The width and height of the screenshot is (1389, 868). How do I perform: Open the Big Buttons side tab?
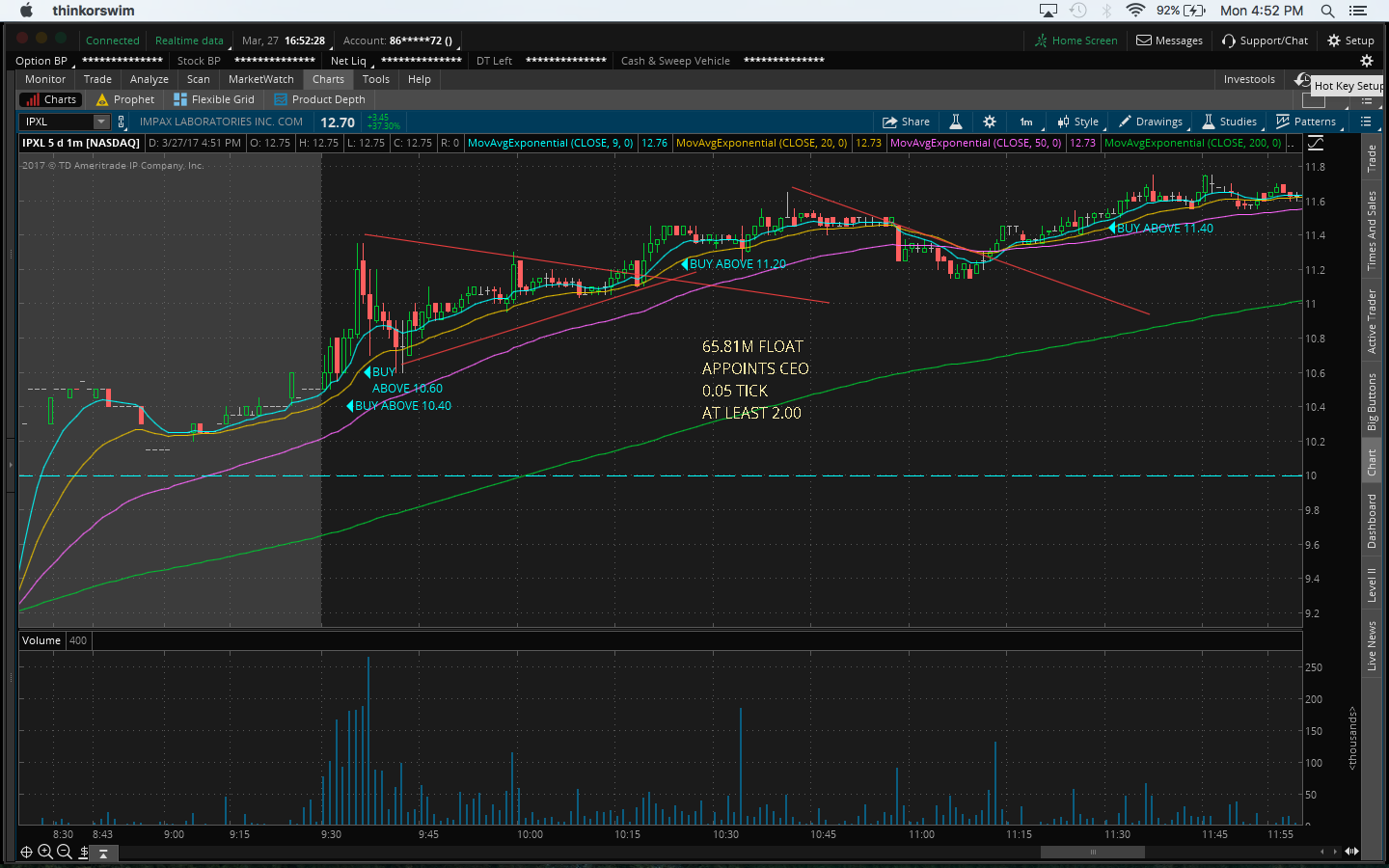click(1372, 401)
